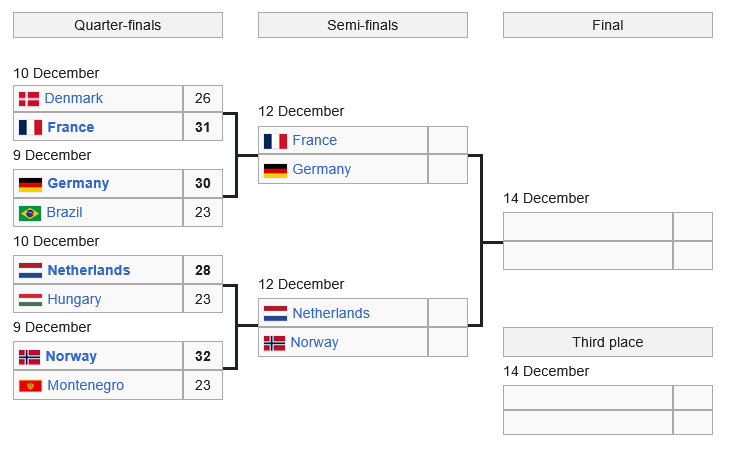The image size is (729, 451).
Task: Click the Denmark flag icon
Action: pyautogui.click(x=29, y=98)
